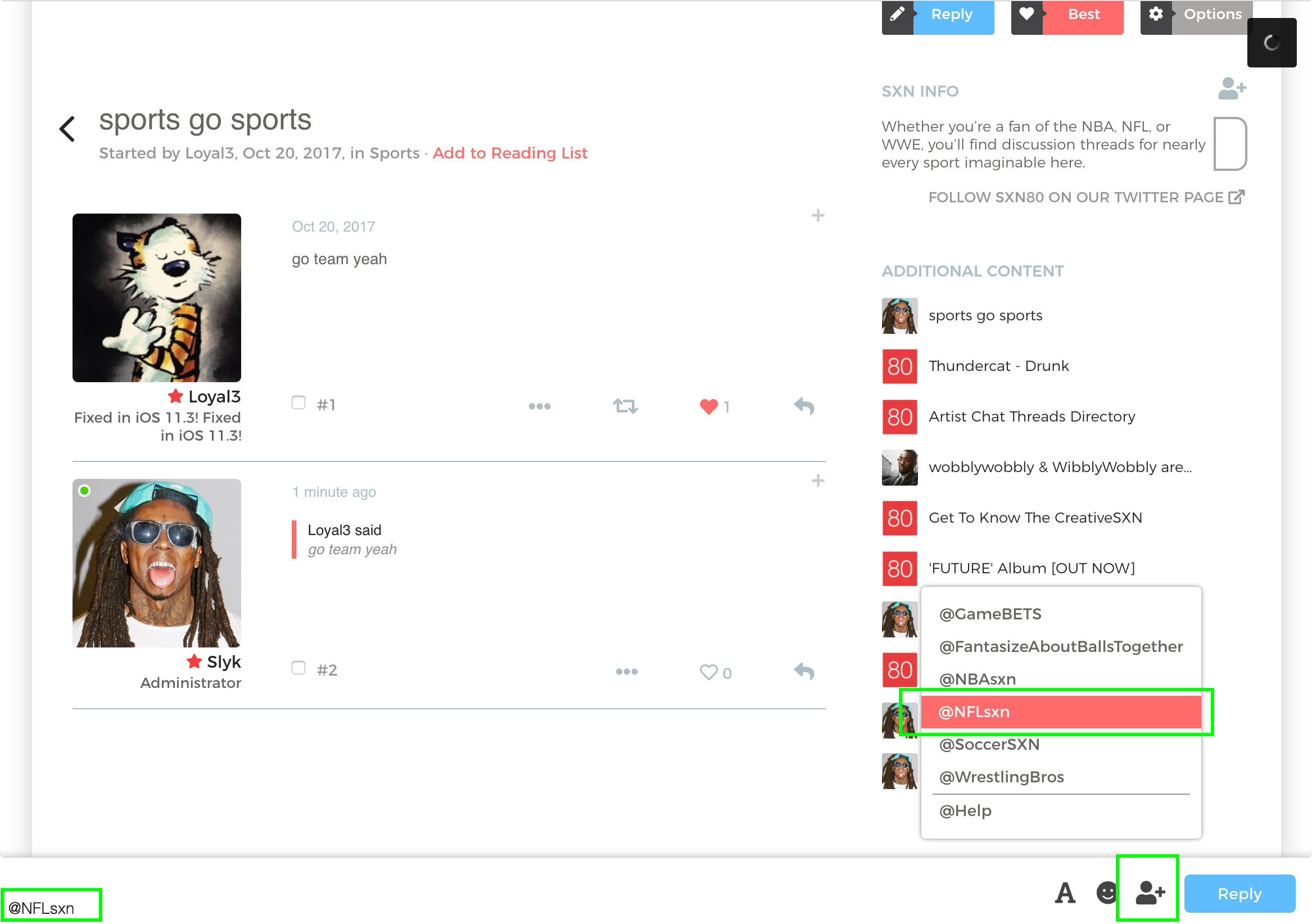
Task: Click Add to Reading List link
Action: 510,153
